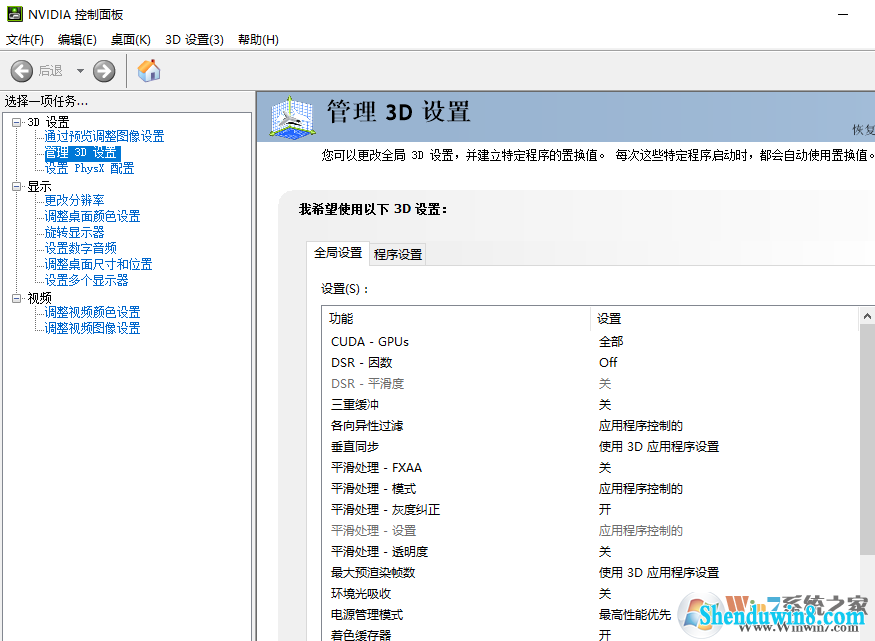The image size is (875, 641).
Task: Open 调整视频图像设置 task
Action: coord(93,328)
